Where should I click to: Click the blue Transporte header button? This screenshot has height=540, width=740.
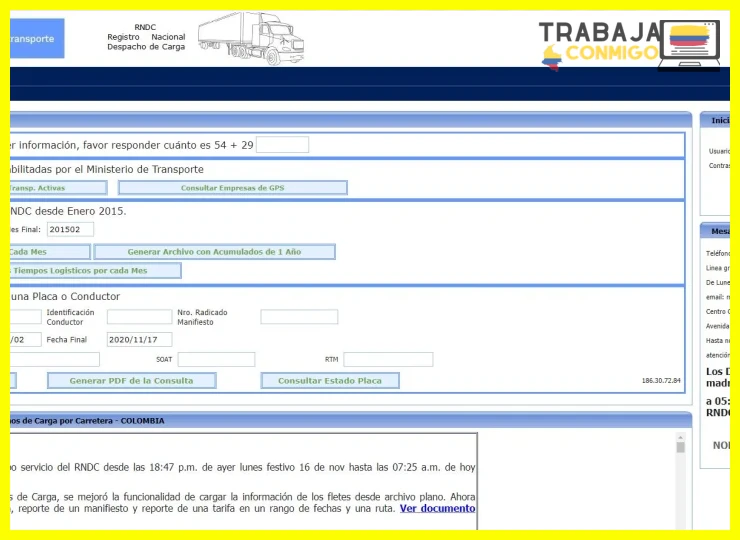point(37,38)
